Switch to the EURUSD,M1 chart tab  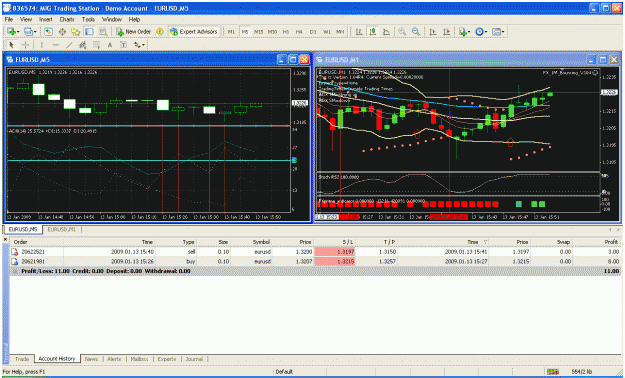(x=61, y=229)
